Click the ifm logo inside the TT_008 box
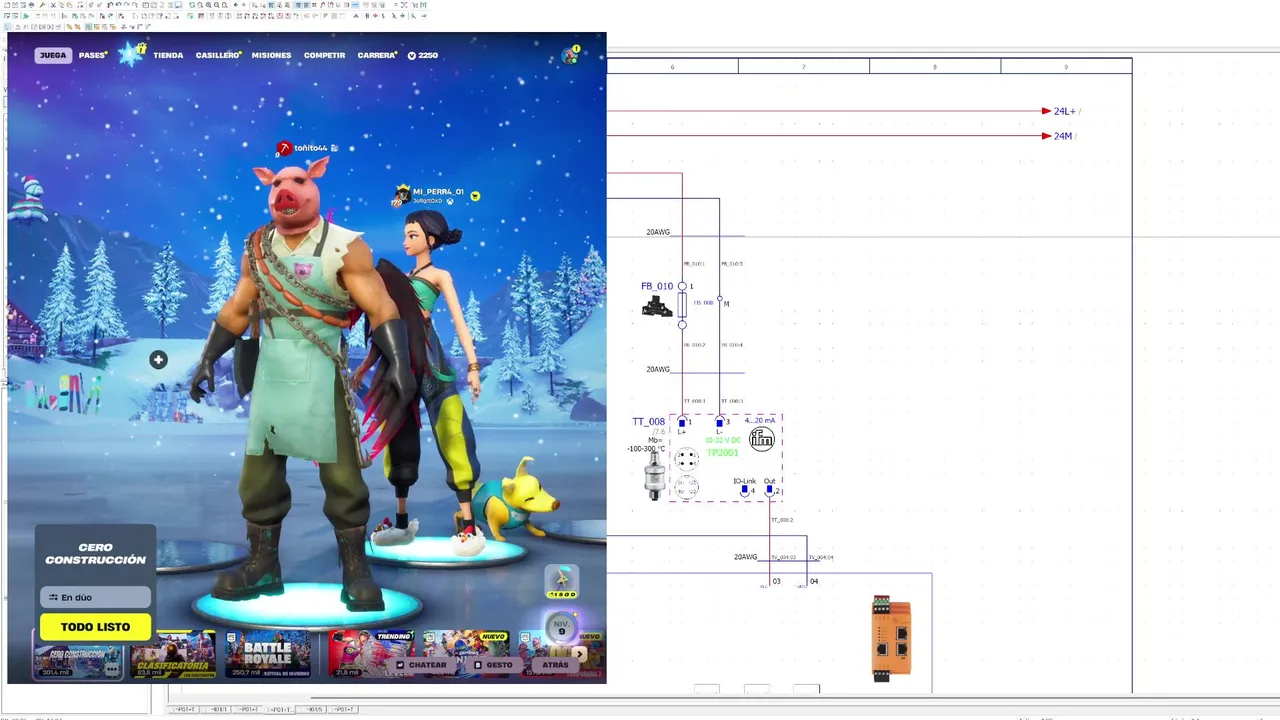Image resolution: width=1280 pixels, height=720 pixels. (762, 438)
